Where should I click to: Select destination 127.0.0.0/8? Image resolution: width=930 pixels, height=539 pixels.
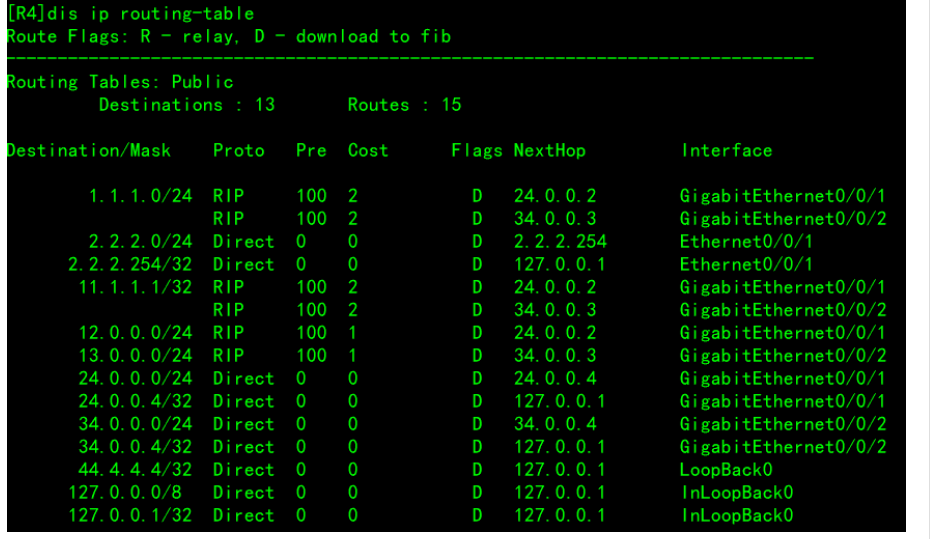[125, 493]
